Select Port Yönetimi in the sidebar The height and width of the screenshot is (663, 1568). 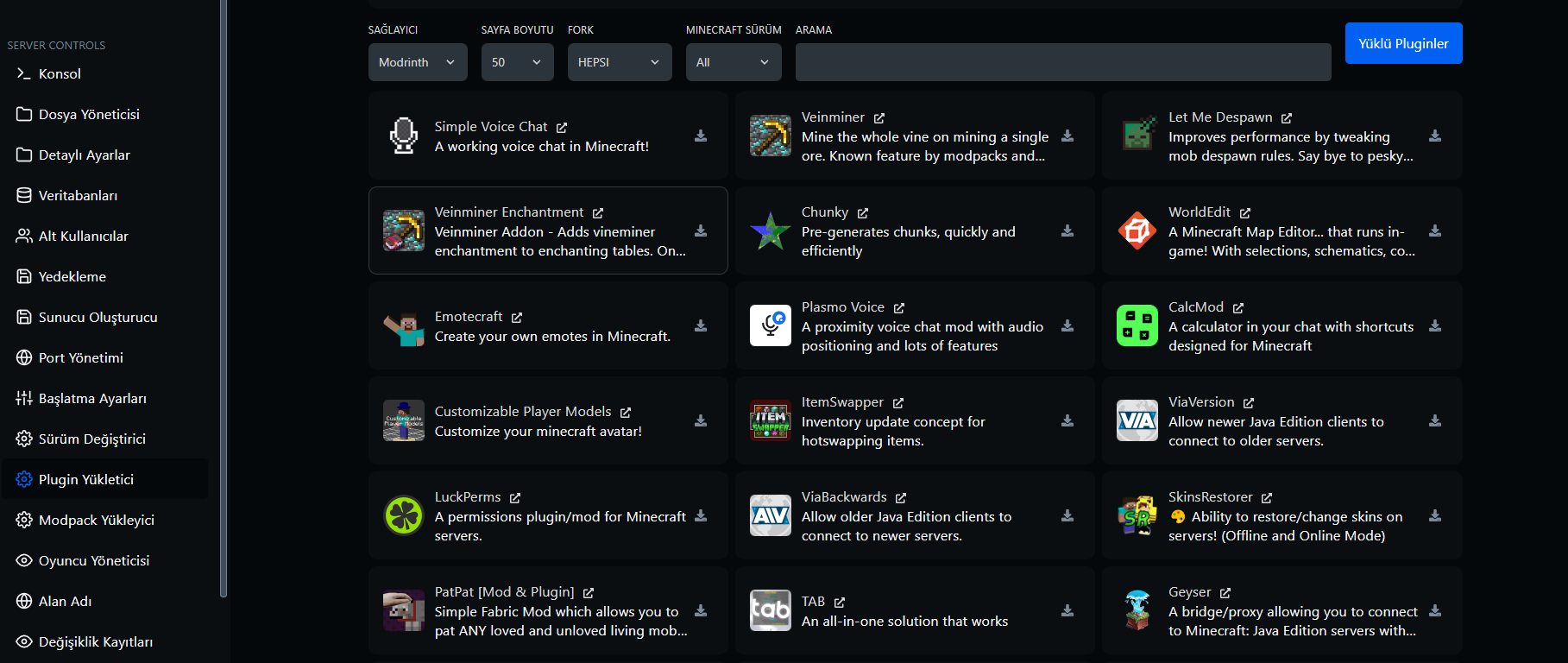[x=104, y=358]
